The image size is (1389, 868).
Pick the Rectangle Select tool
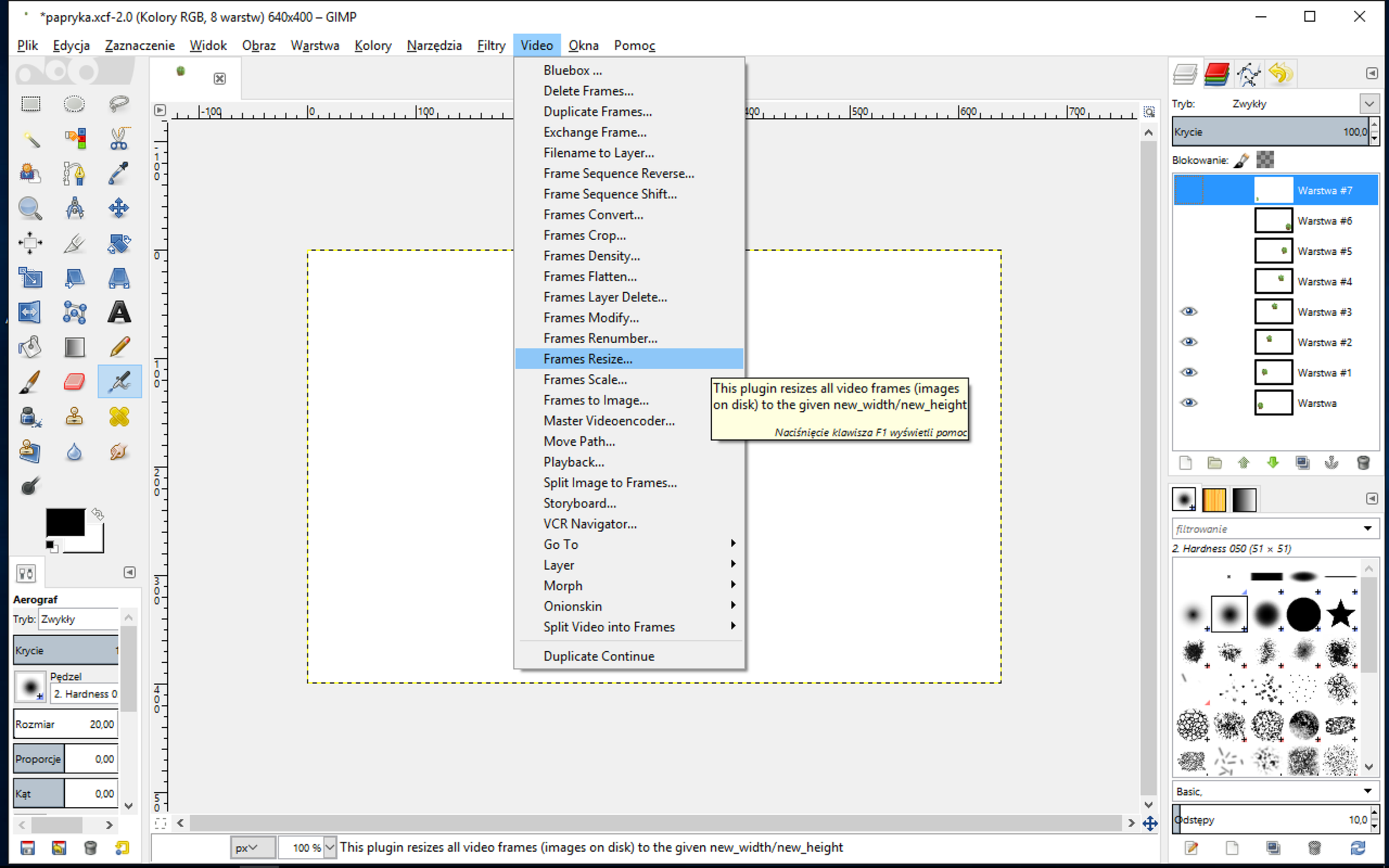click(30, 104)
